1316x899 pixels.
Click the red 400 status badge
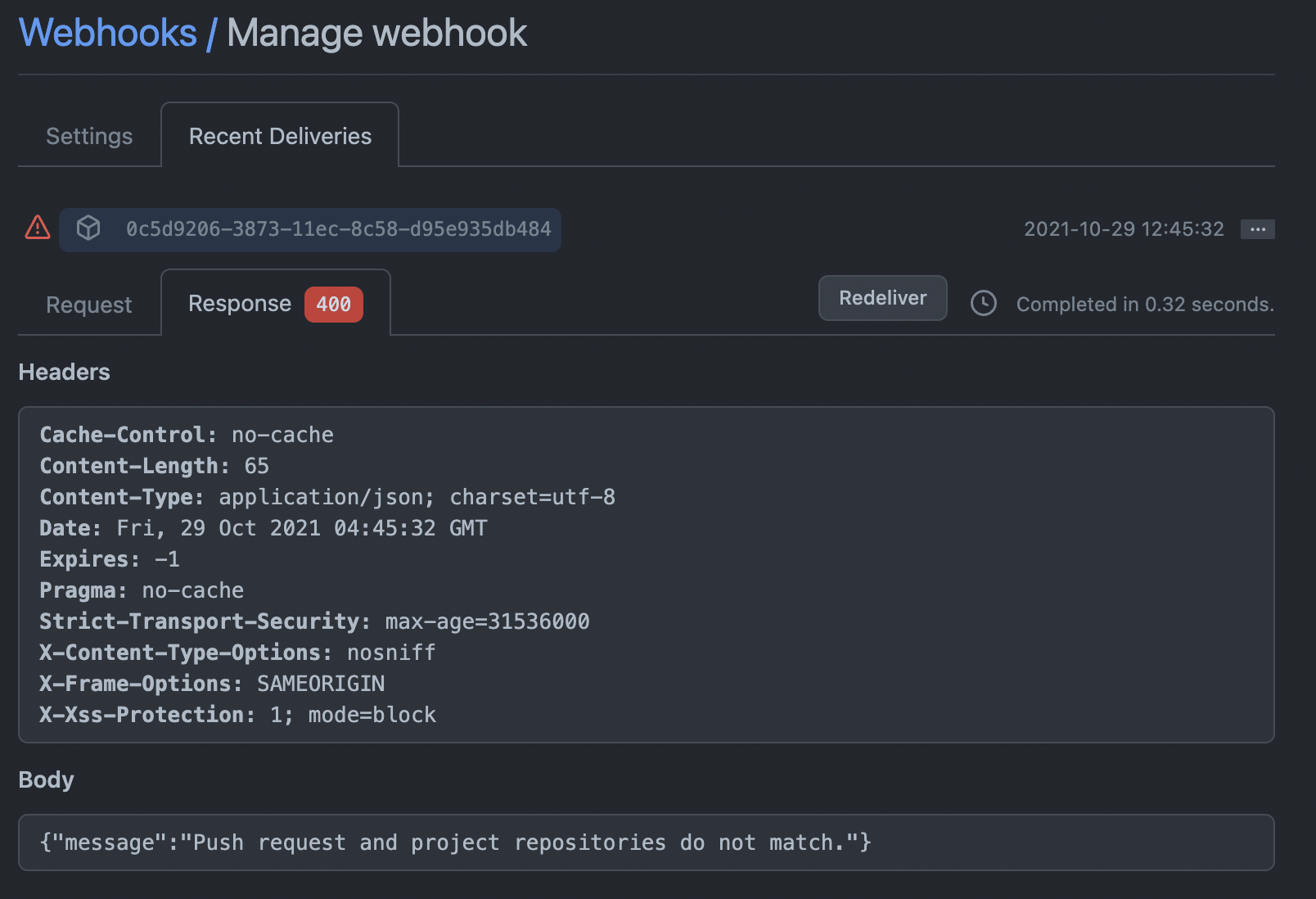pos(333,305)
